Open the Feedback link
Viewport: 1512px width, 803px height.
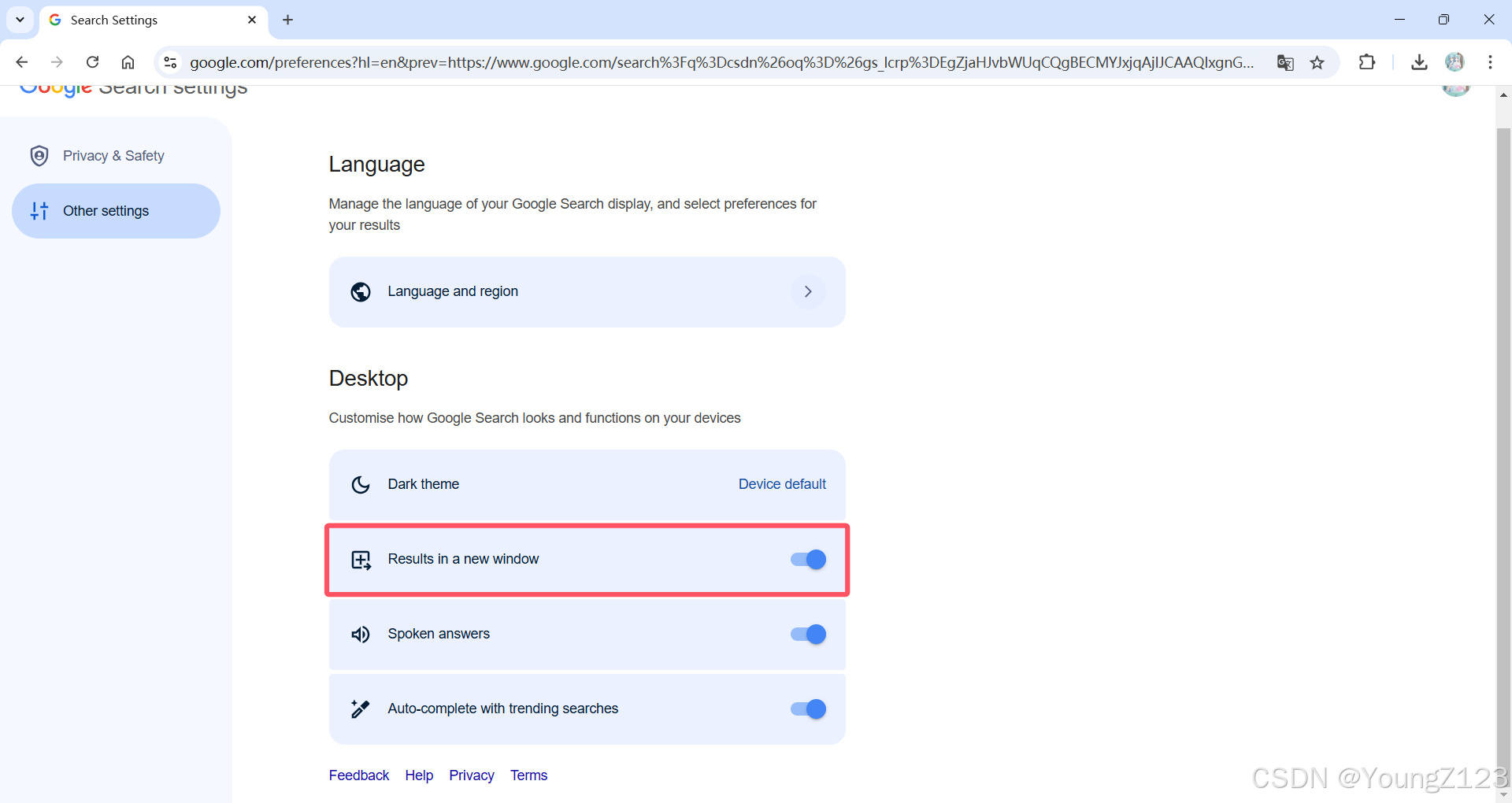coord(359,775)
